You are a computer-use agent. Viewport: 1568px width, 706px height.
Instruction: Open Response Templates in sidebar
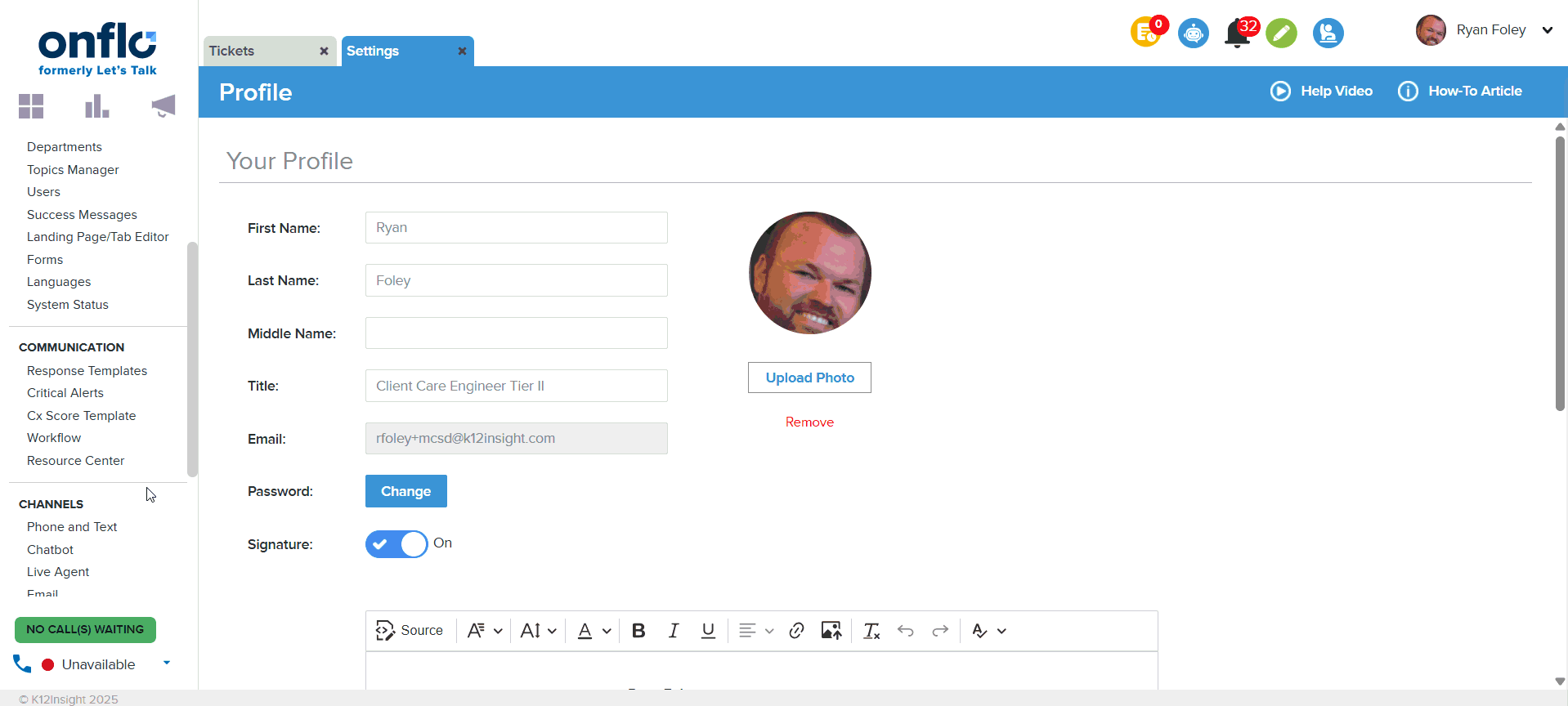[x=87, y=371]
